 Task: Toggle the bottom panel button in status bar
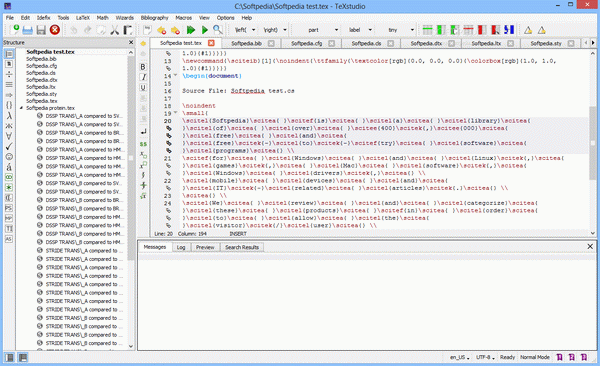click(x=23, y=358)
